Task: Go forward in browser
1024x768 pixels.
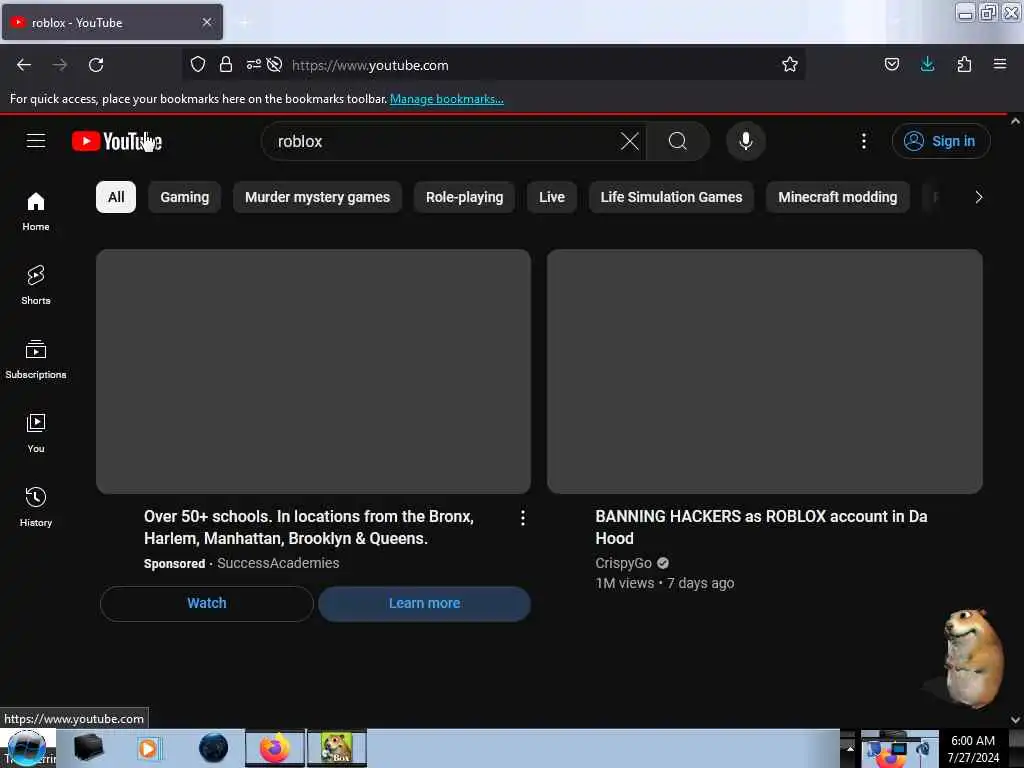Action: 60,65
